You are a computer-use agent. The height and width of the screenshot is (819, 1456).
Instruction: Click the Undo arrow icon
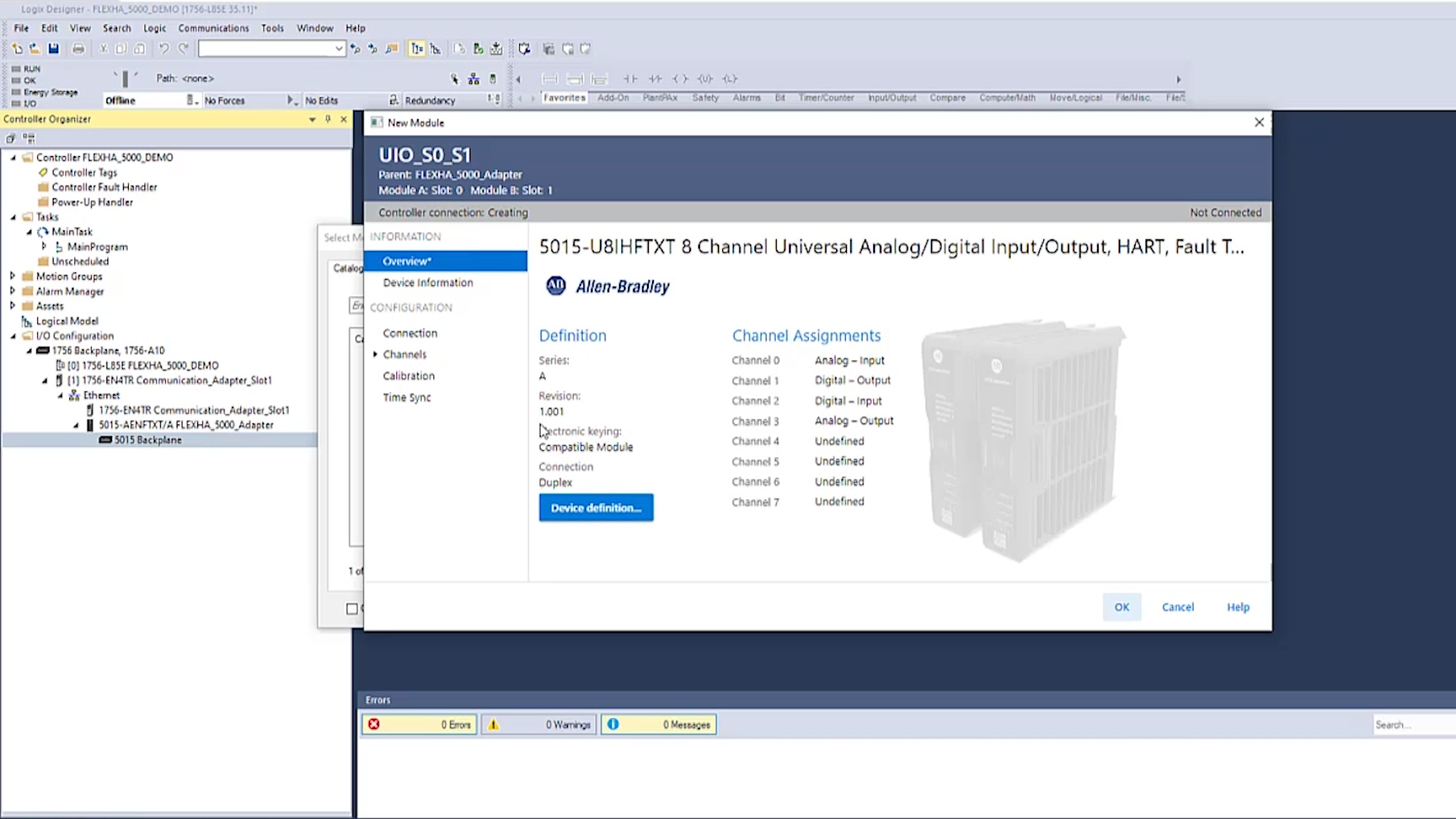point(163,49)
